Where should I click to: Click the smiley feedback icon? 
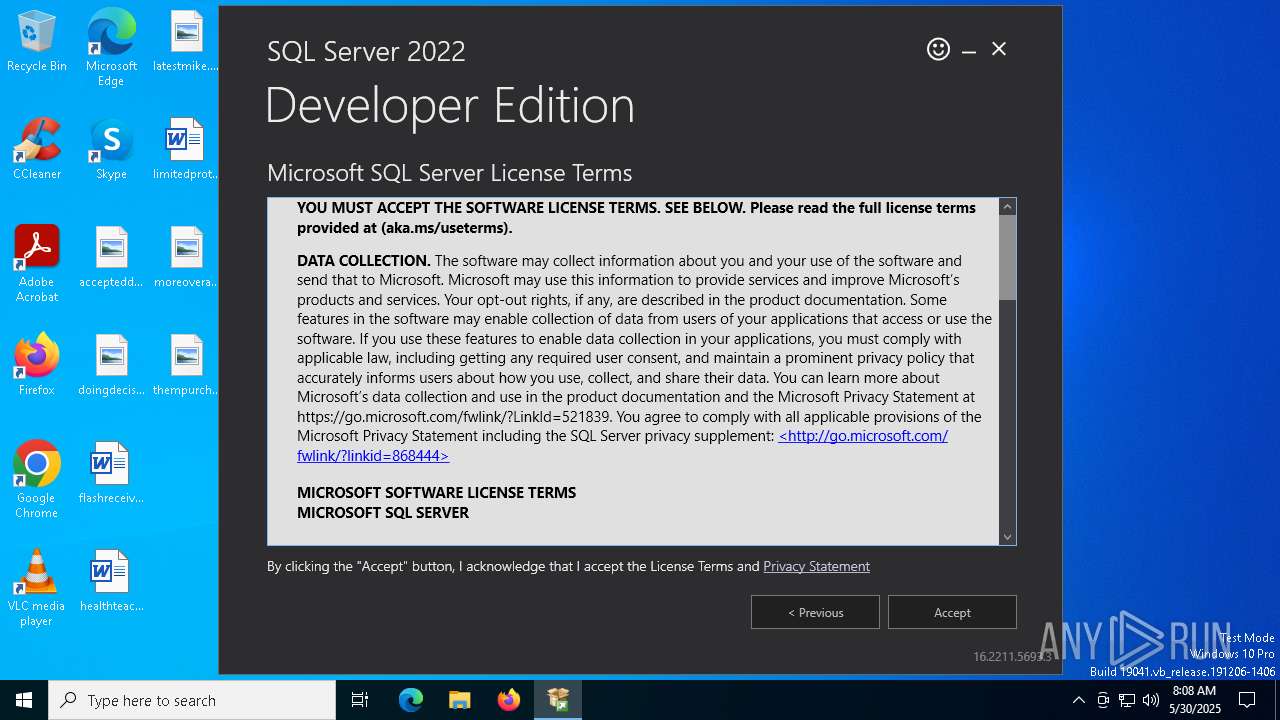pyautogui.click(x=938, y=49)
